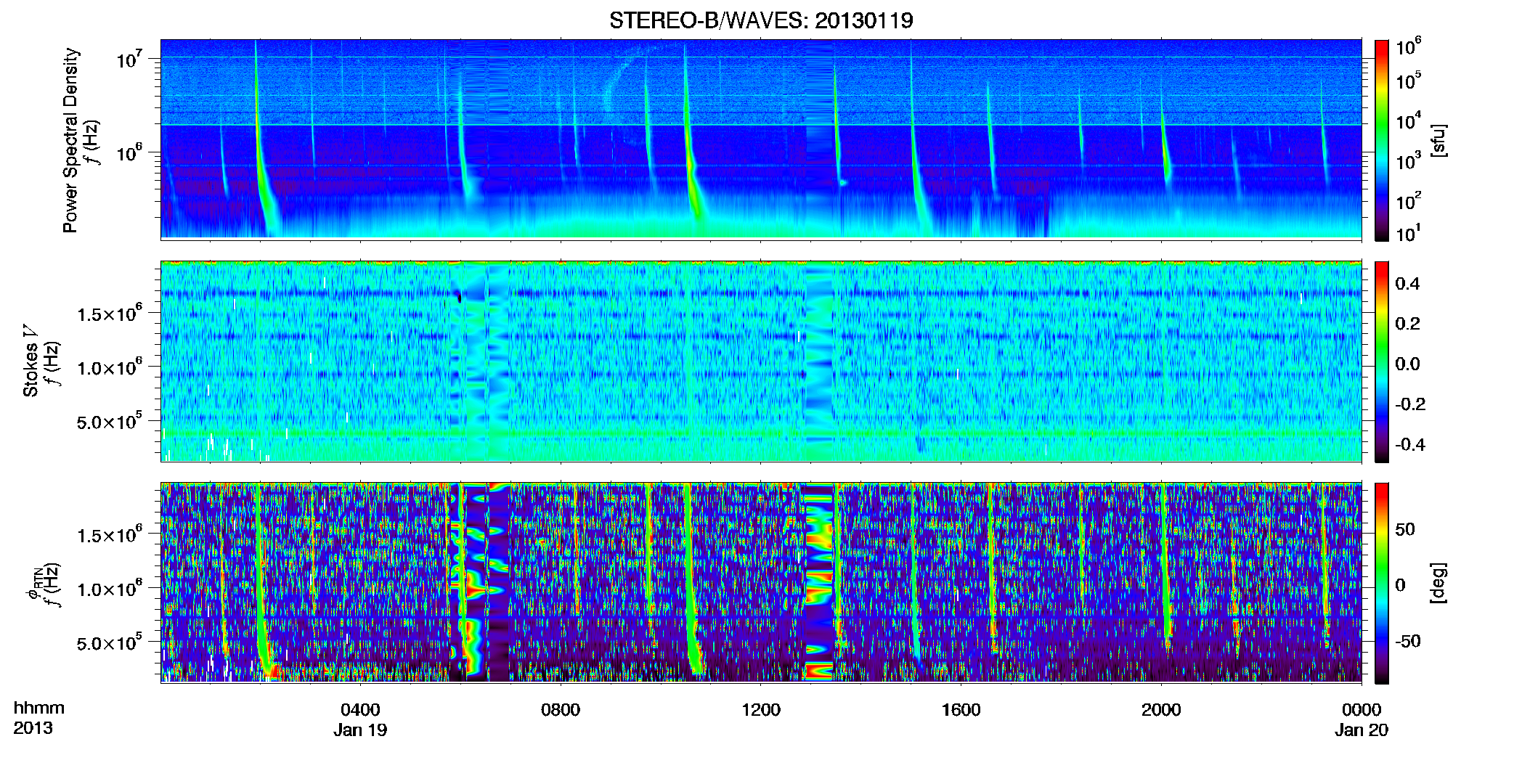Click the 50 label on deg colorbar
The height and width of the screenshot is (784, 1522).
(x=1405, y=529)
